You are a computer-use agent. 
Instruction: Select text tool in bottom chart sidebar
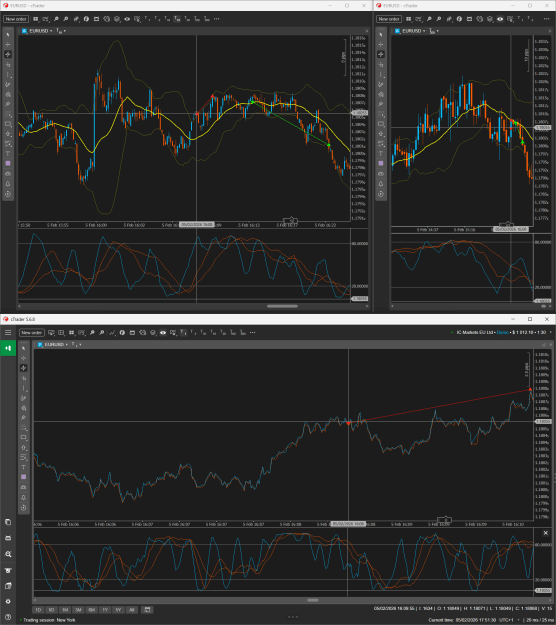[24, 468]
